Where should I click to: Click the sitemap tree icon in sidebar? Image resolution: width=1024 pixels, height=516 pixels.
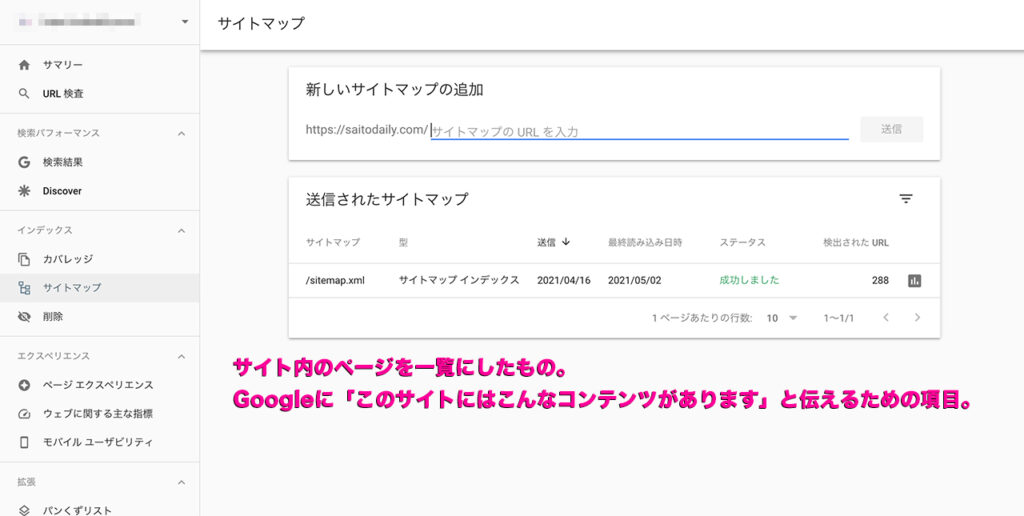[x=24, y=287]
